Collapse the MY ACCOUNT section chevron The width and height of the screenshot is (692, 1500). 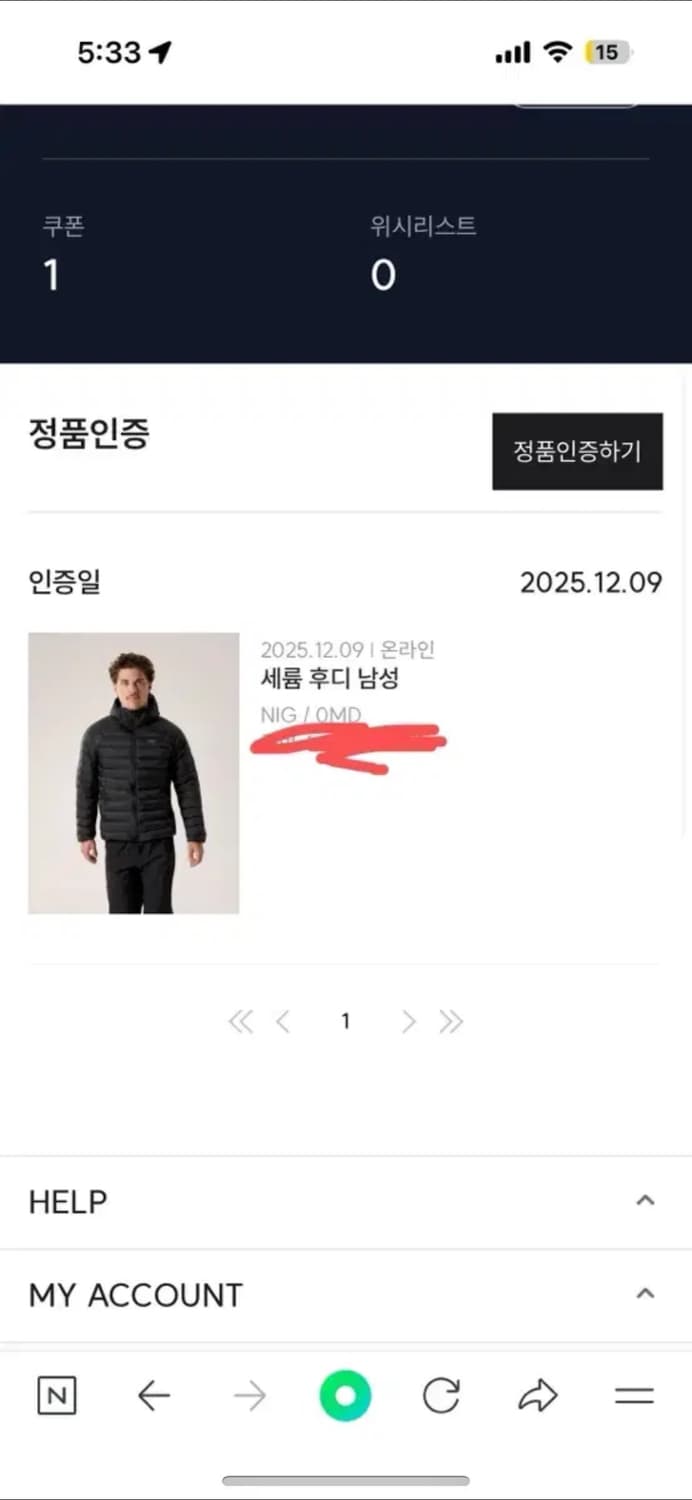(x=646, y=1294)
